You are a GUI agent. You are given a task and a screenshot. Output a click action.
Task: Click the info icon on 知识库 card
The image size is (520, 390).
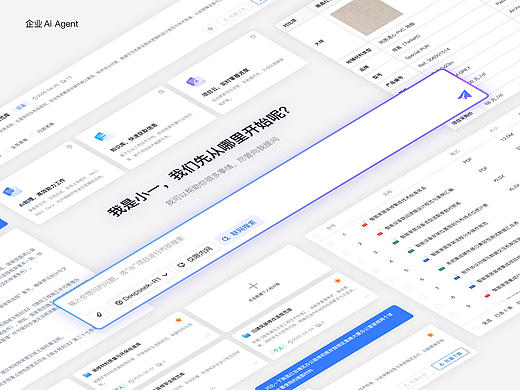click(161, 91)
